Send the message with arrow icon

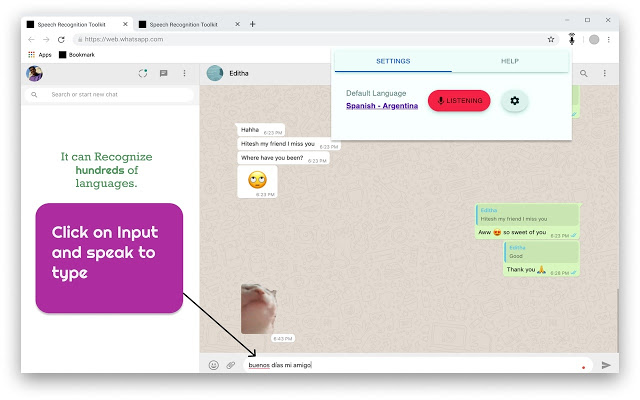coord(606,365)
